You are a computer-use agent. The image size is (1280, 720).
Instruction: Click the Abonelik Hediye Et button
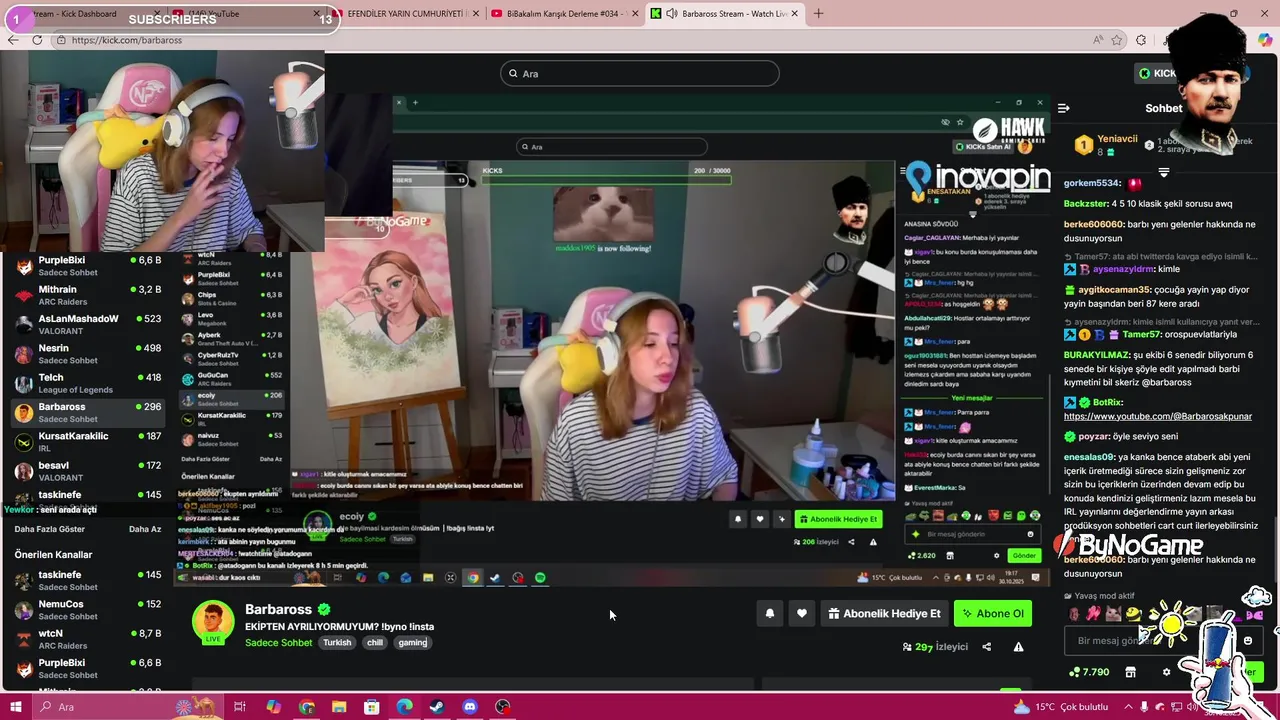click(x=884, y=614)
